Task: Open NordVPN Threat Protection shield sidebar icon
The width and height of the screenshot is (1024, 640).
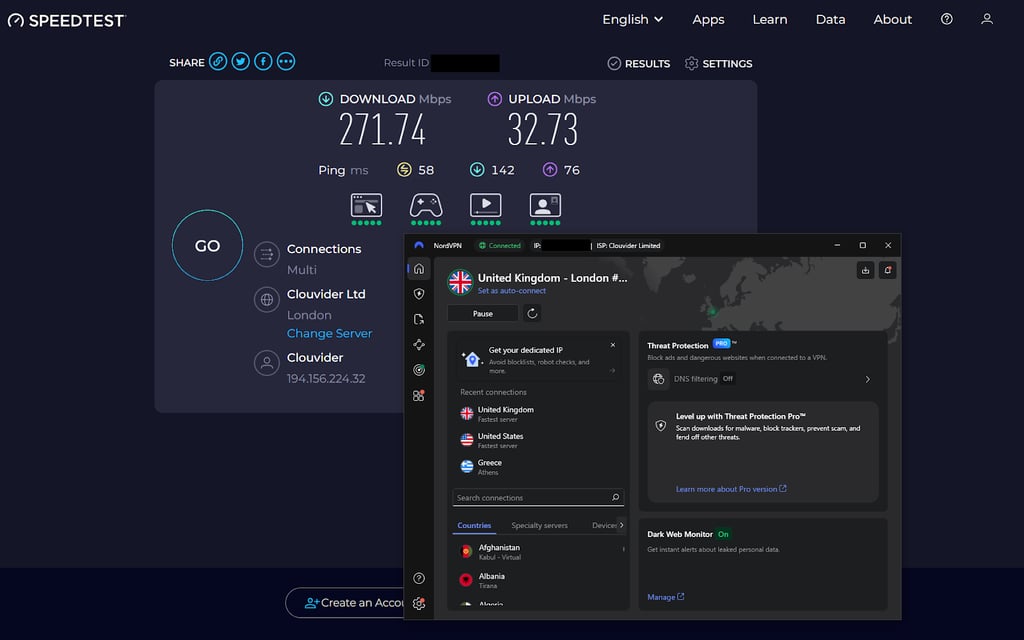Action: tap(419, 294)
